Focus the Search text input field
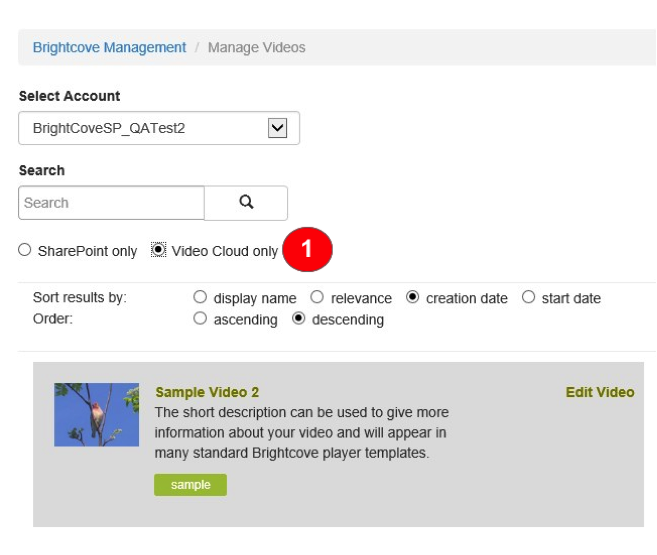The image size is (657, 555). click(x=111, y=202)
